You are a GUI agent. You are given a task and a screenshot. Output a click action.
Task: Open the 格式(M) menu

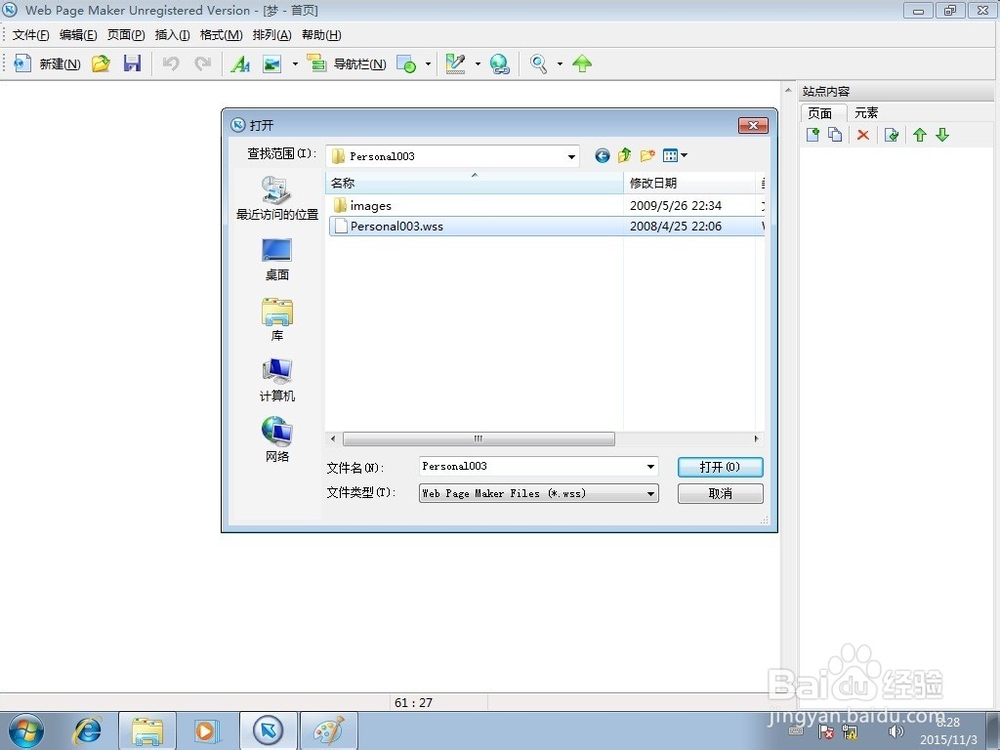tap(221, 34)
